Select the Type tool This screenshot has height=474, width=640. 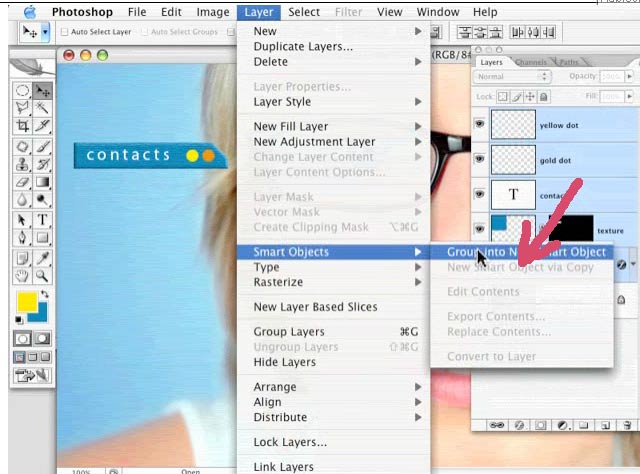pyautogui.click(x=42, y=220)
